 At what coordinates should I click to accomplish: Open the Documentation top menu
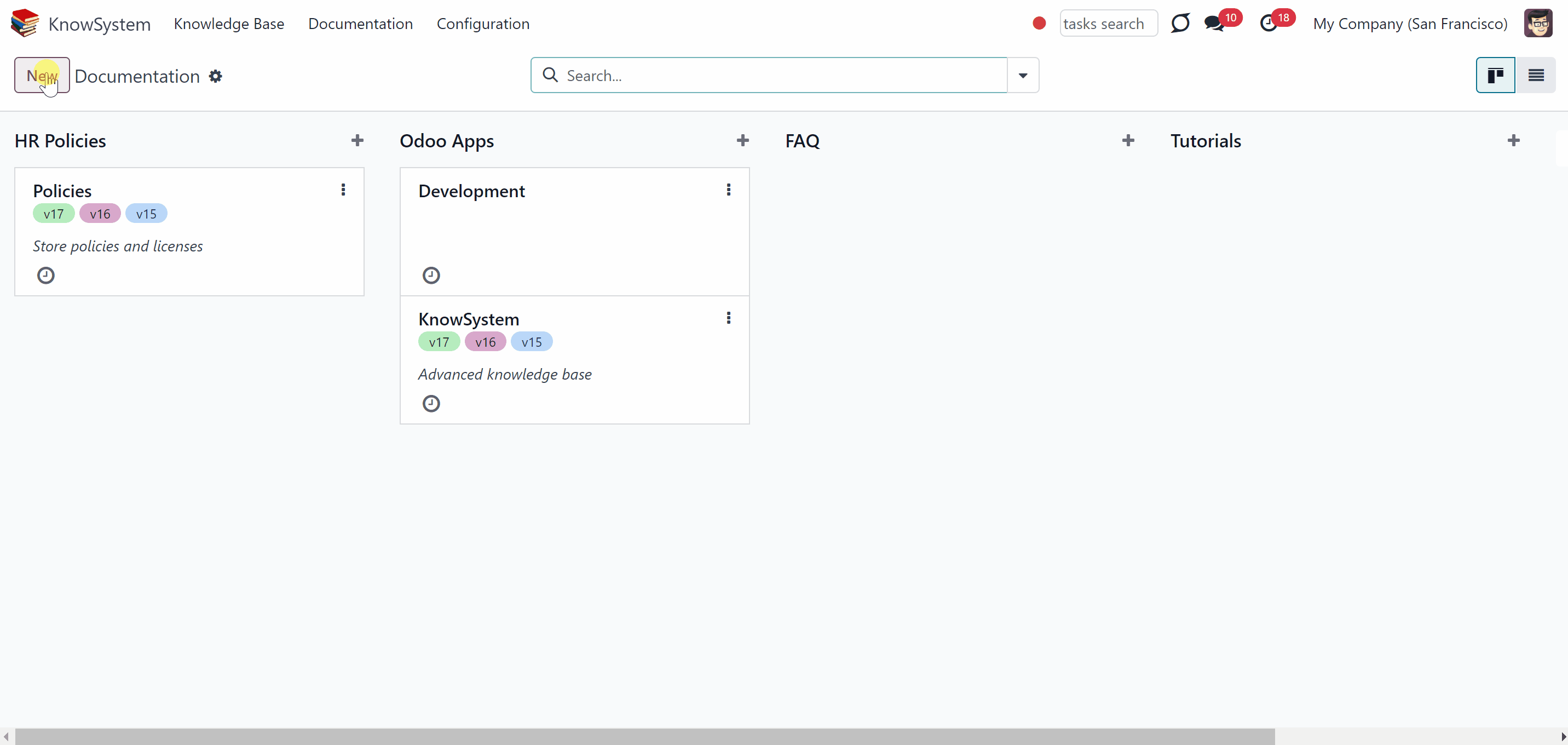tap(360, 24)
